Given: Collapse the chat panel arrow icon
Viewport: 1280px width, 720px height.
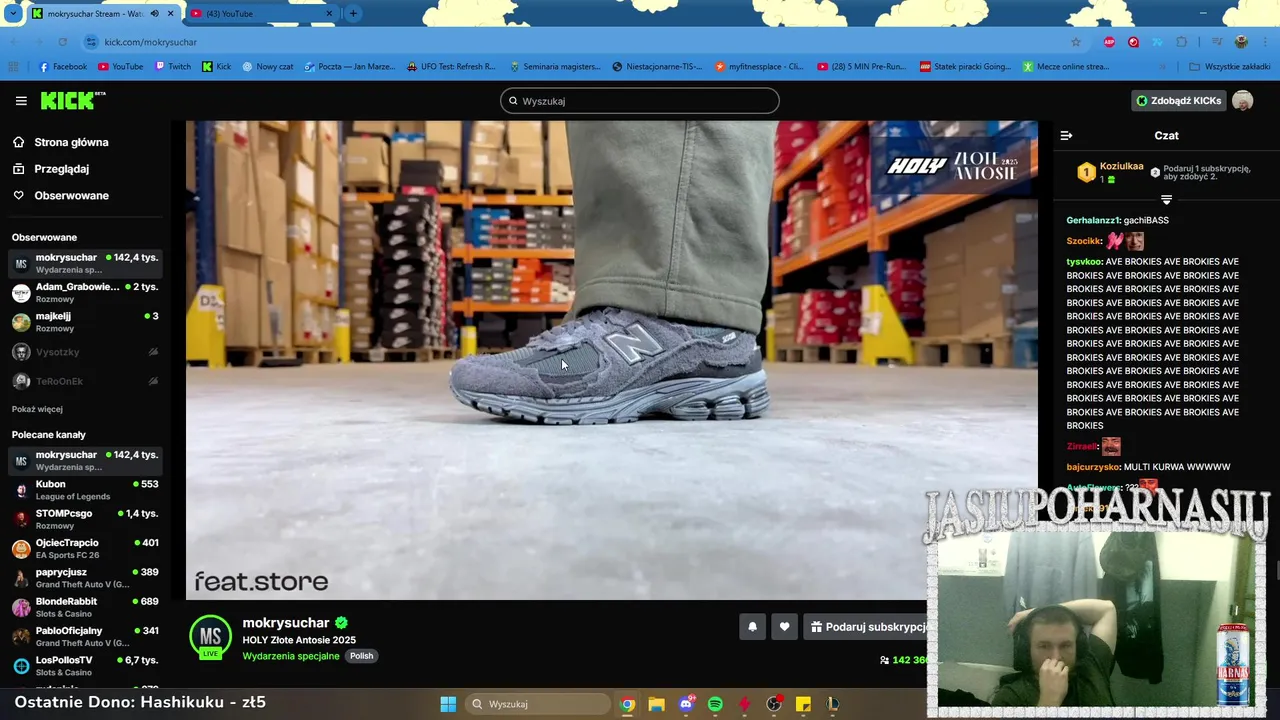Looking at the screenshot, I should pyautogui.click(x=1066, y=135).
